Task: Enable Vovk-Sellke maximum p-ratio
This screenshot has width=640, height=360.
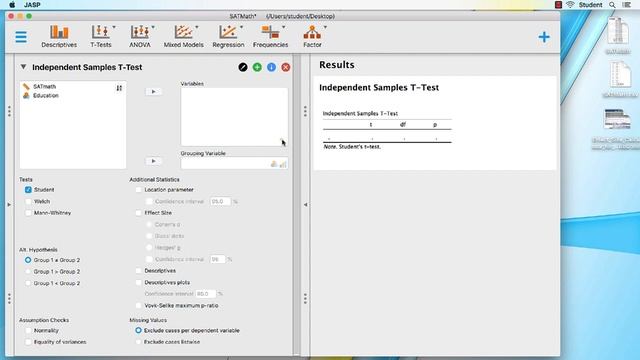Action: click(139, 305)
